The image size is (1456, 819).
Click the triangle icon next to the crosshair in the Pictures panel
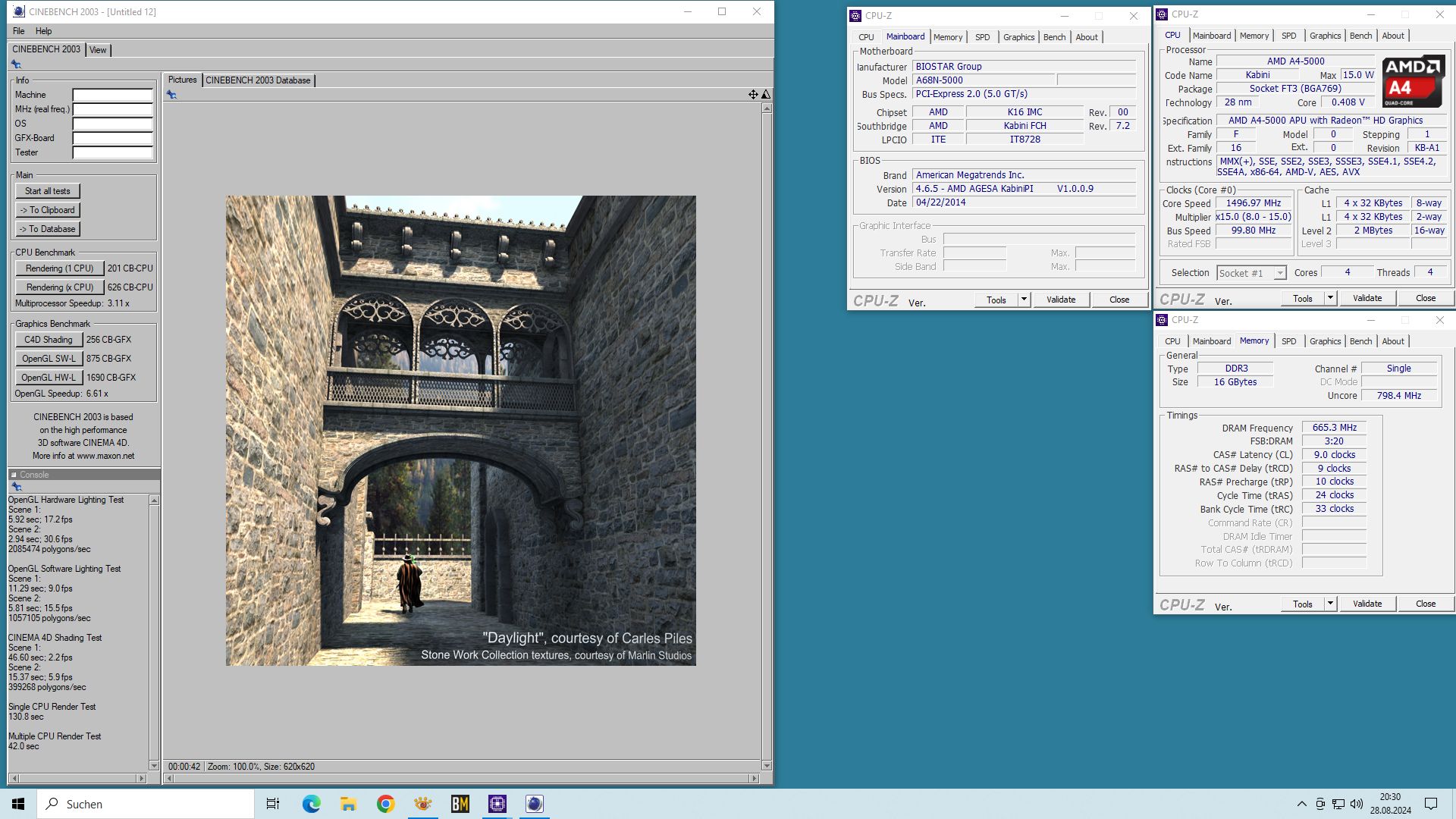(766, 95)
